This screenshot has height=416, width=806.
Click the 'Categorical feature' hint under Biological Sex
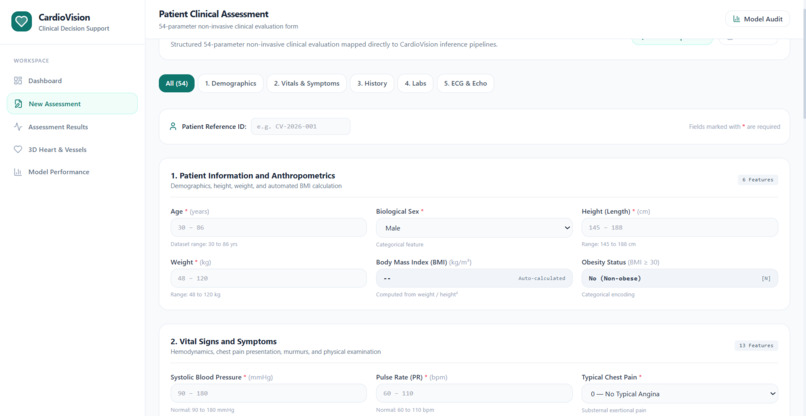[400, 245]
